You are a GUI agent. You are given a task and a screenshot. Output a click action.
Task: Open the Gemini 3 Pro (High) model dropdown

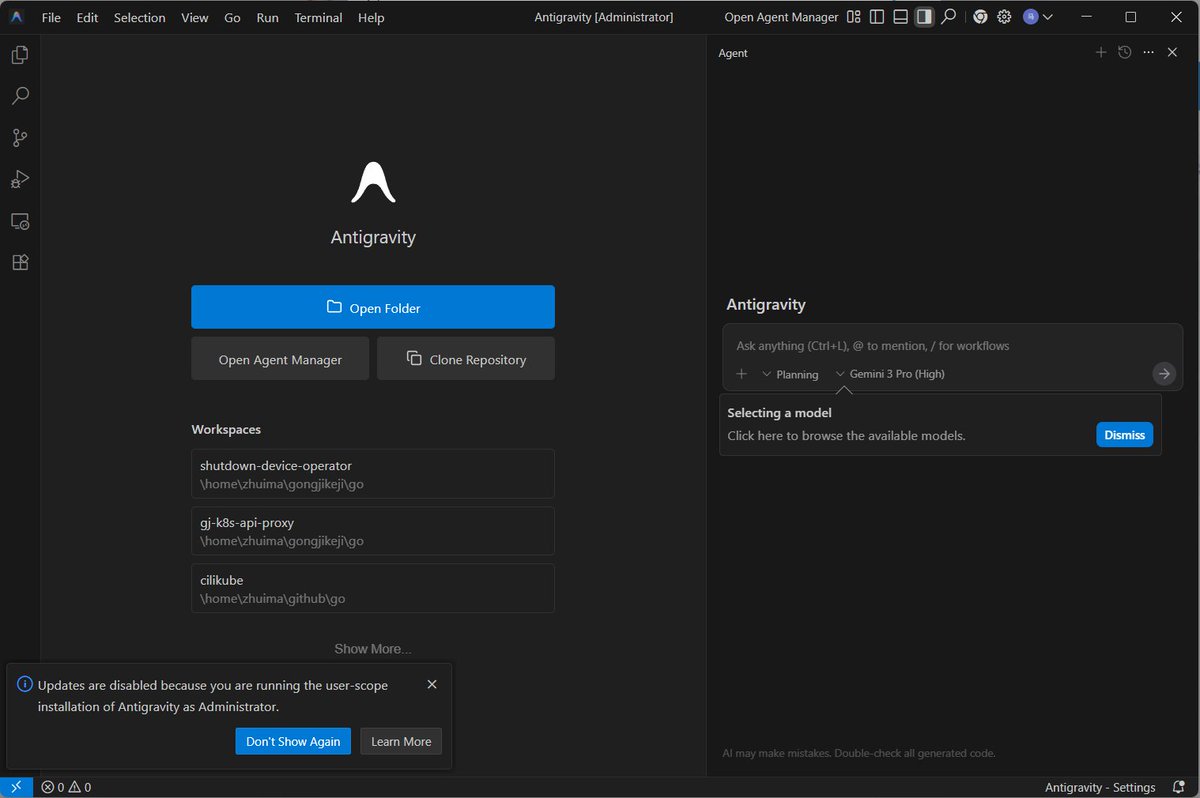point(890,374)
